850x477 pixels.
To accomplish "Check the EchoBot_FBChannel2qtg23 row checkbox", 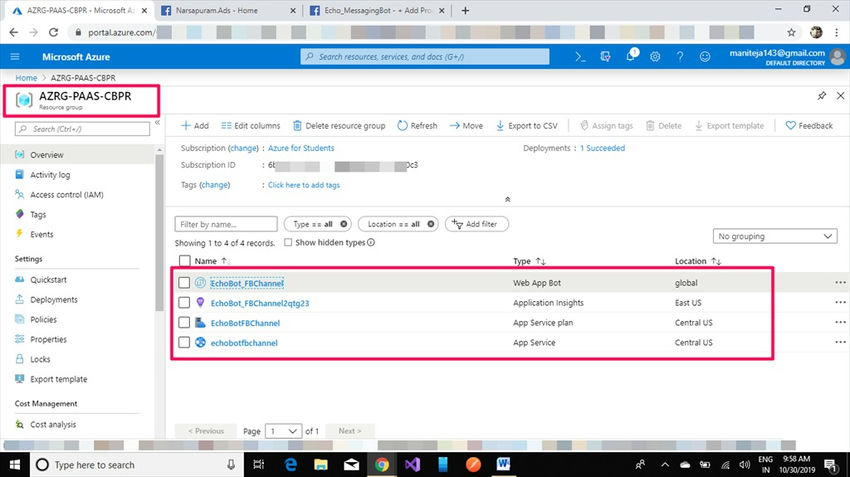I will coord(184,302).
